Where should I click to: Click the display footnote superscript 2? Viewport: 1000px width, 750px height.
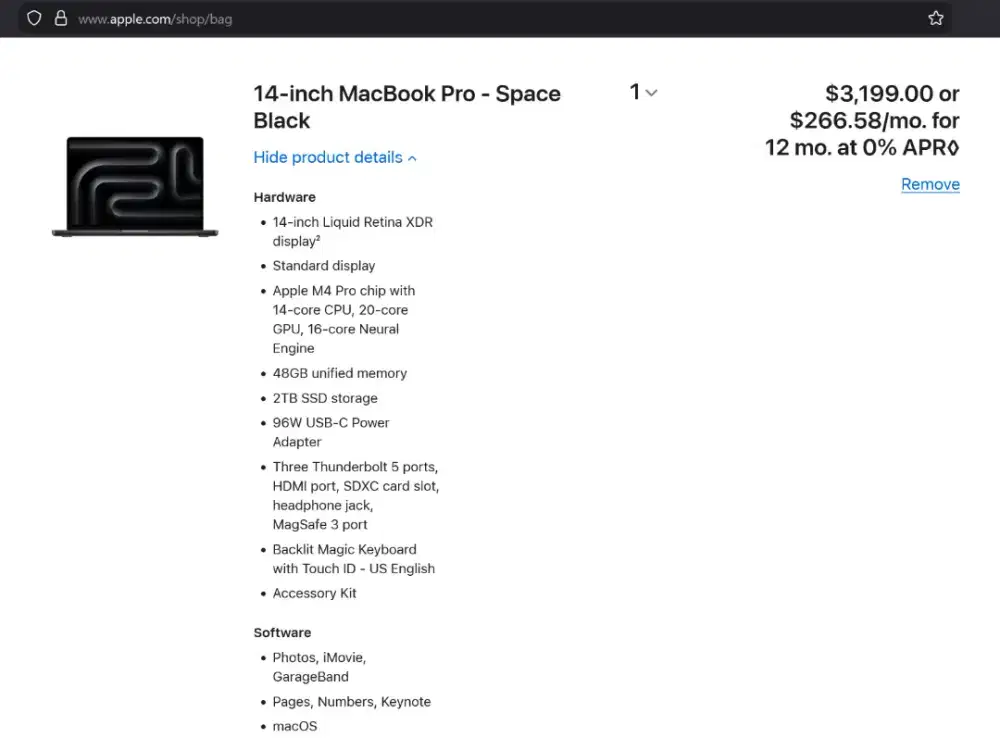pos(316,236)
